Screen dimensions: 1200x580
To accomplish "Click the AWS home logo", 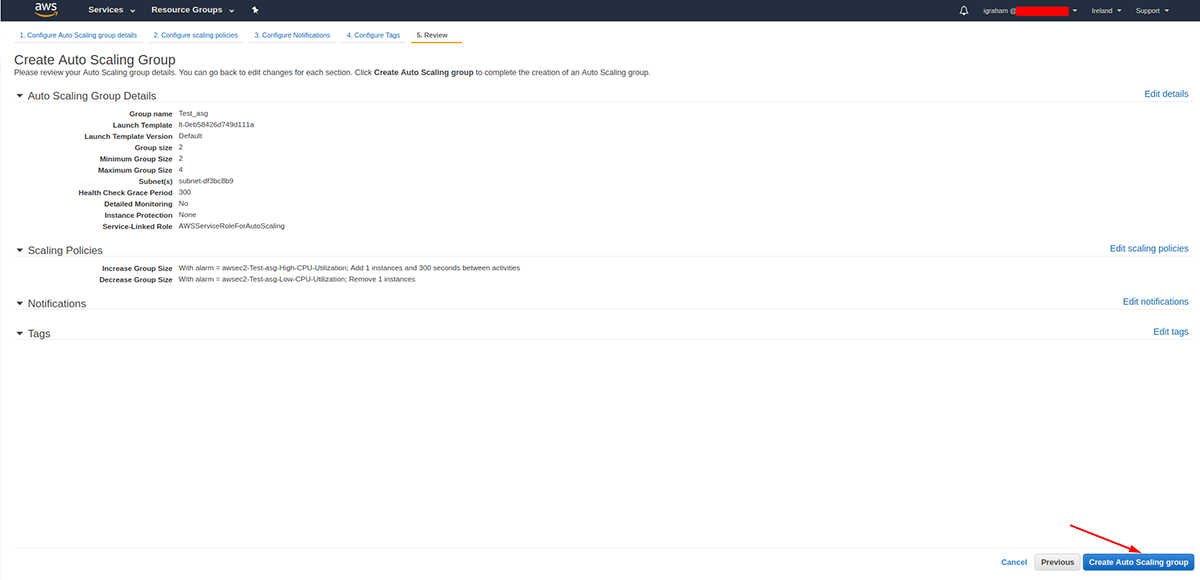I will click(x=44, y=10).
